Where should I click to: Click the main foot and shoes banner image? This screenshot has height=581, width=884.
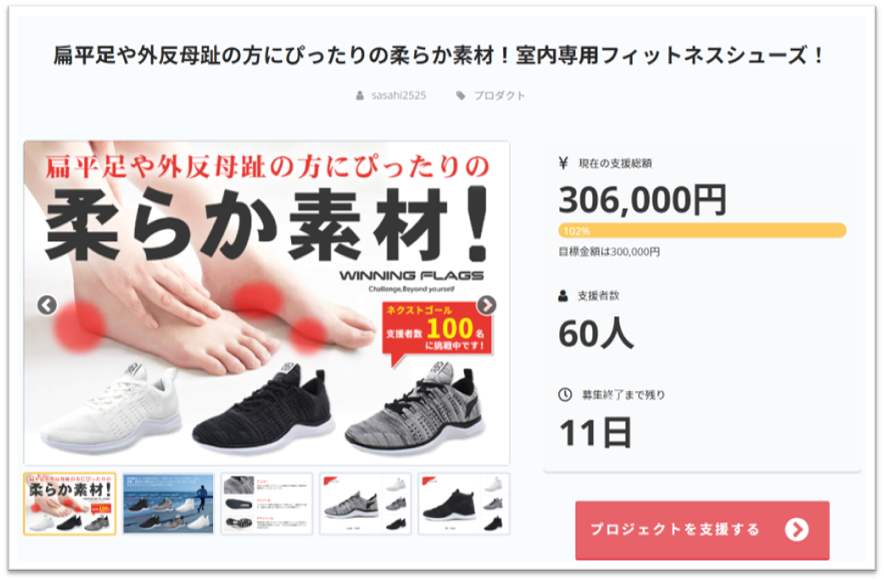(x=267, y=303)
